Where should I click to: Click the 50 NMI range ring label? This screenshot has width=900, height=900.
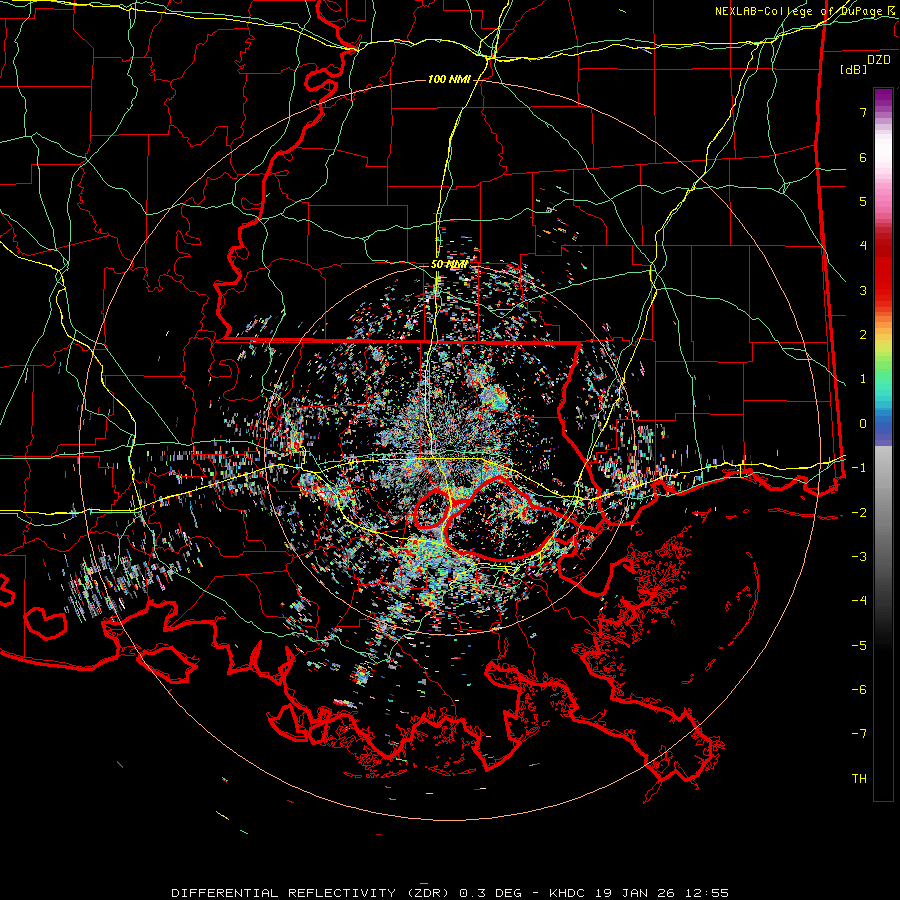(x=449, y=264)
